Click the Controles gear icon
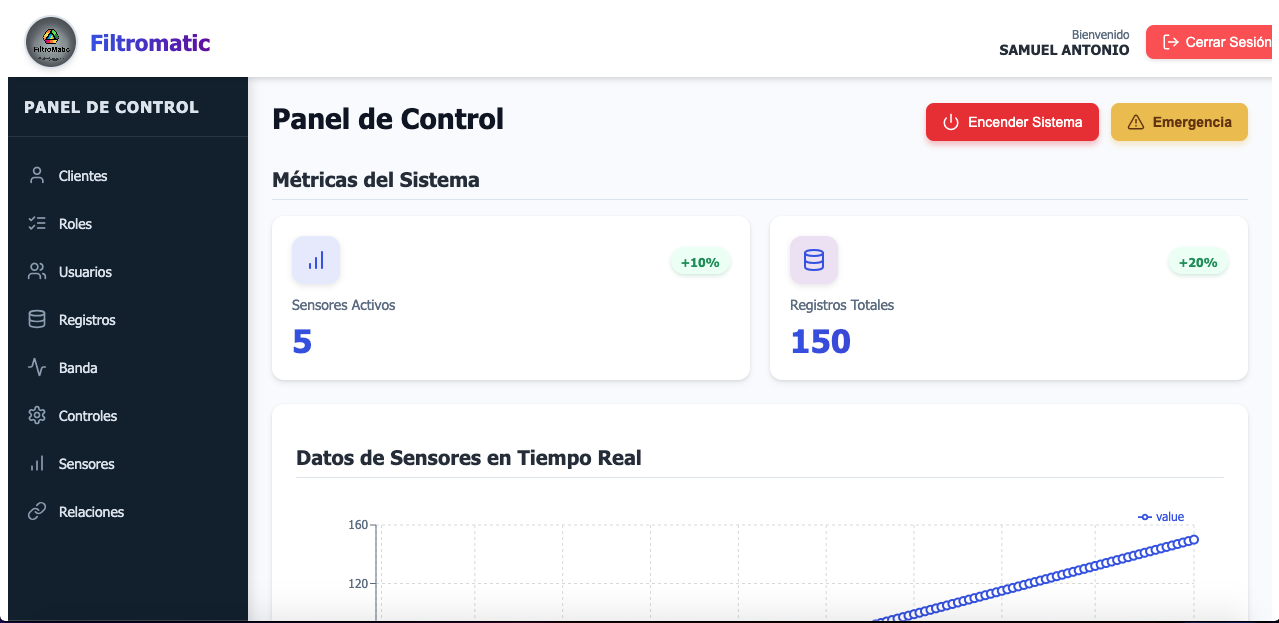Viewport: 1279px width, 623px height. pos(37,416)
